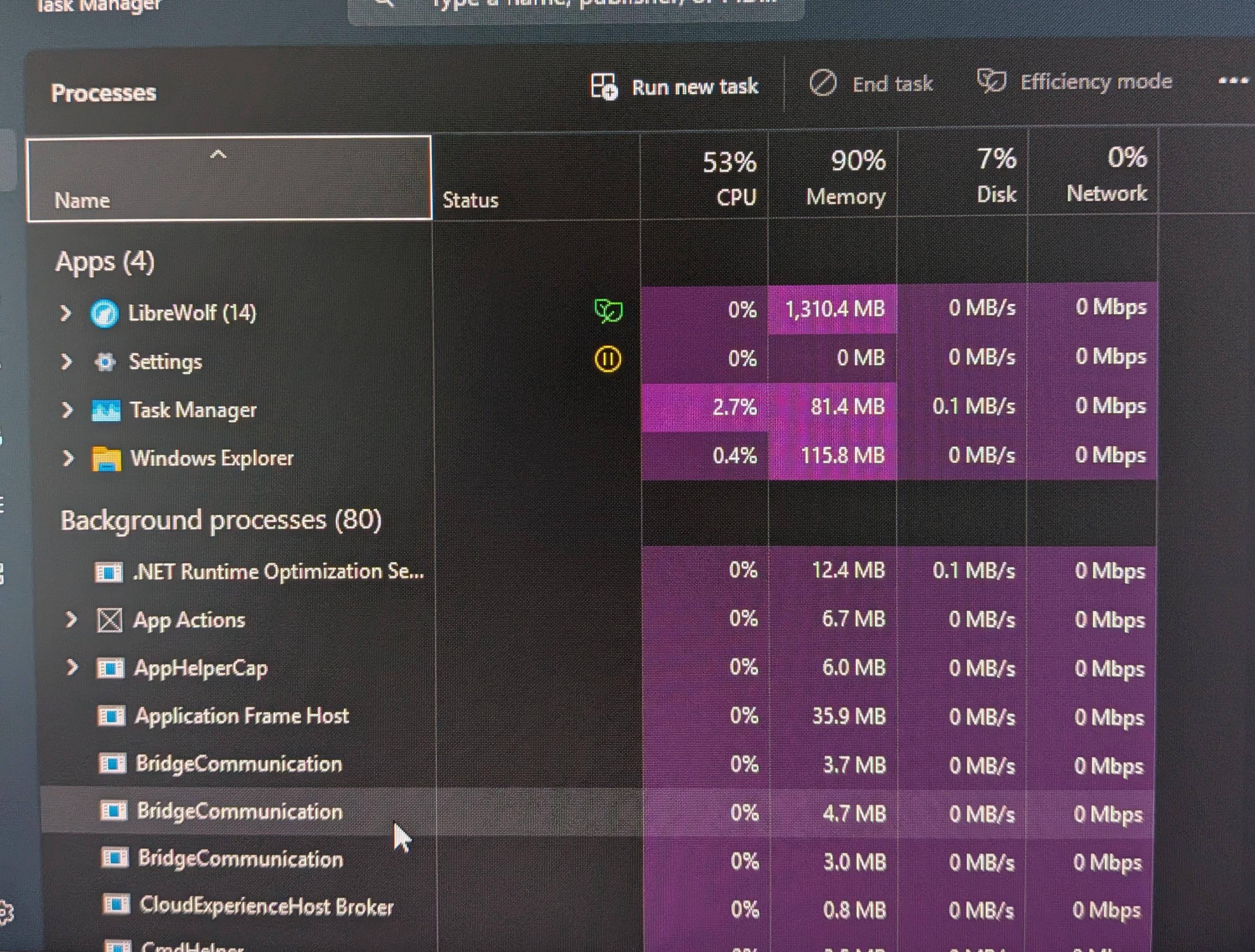Click Windows Explorer's 0.4% CPU value
This screenshot has width=1255, height=952.
[x=735, y=456]
